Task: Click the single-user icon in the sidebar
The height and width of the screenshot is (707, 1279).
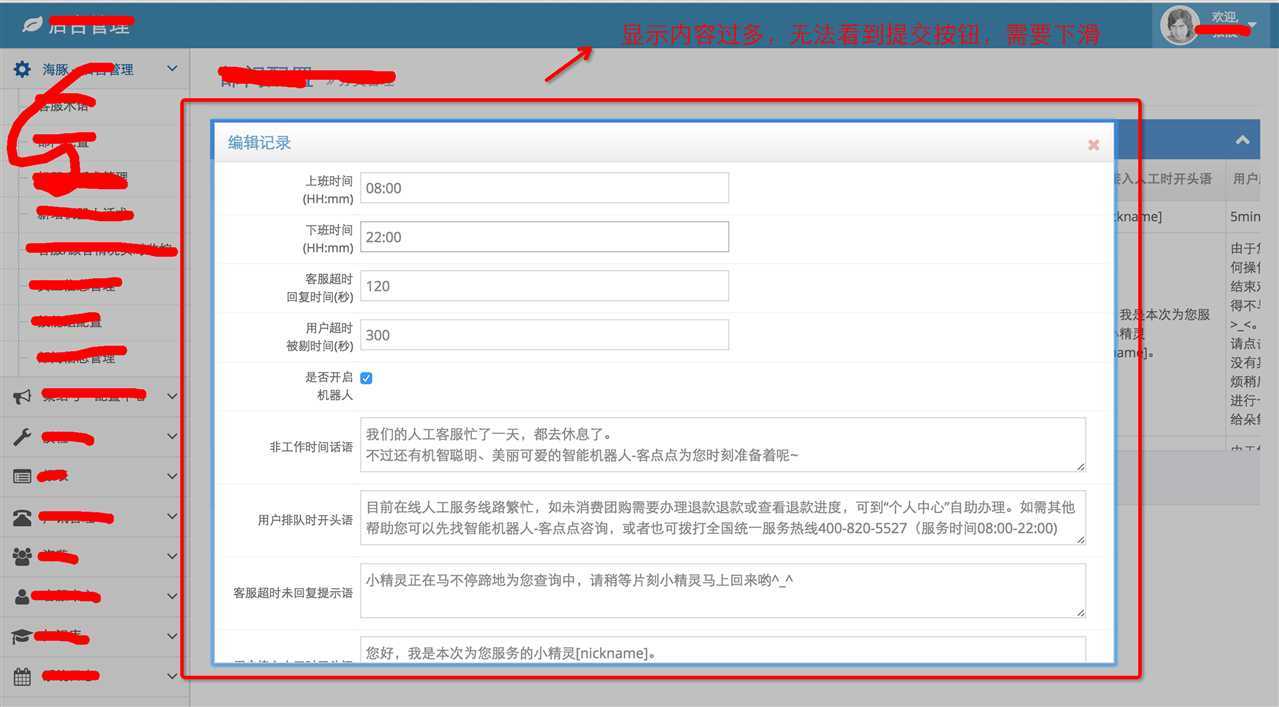Action: (x=22, y=596)
